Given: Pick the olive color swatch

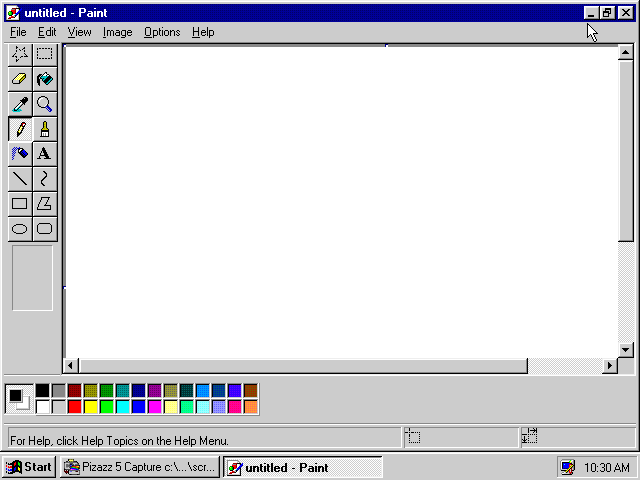Looking at the screenshot, I should (x=91, y=391).
